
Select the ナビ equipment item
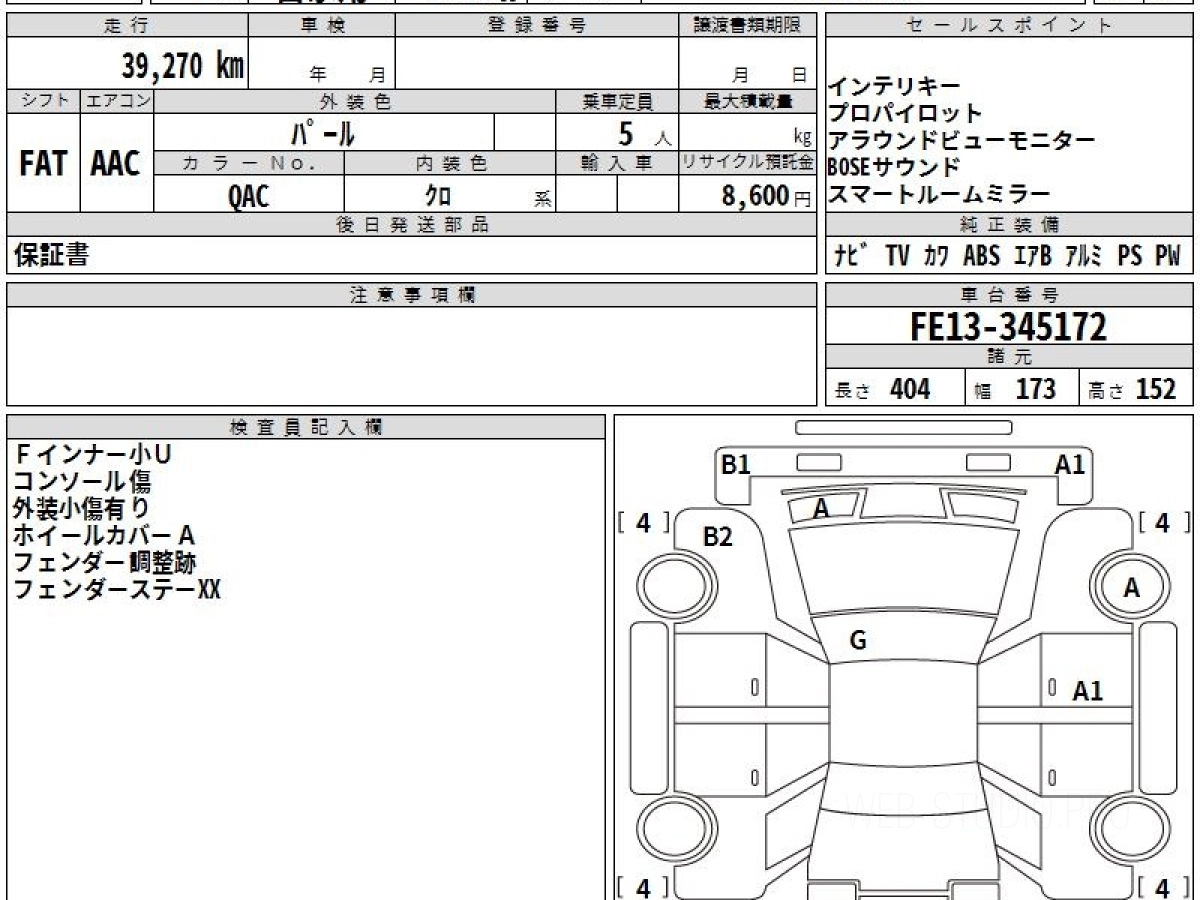(x=852, y=256)
